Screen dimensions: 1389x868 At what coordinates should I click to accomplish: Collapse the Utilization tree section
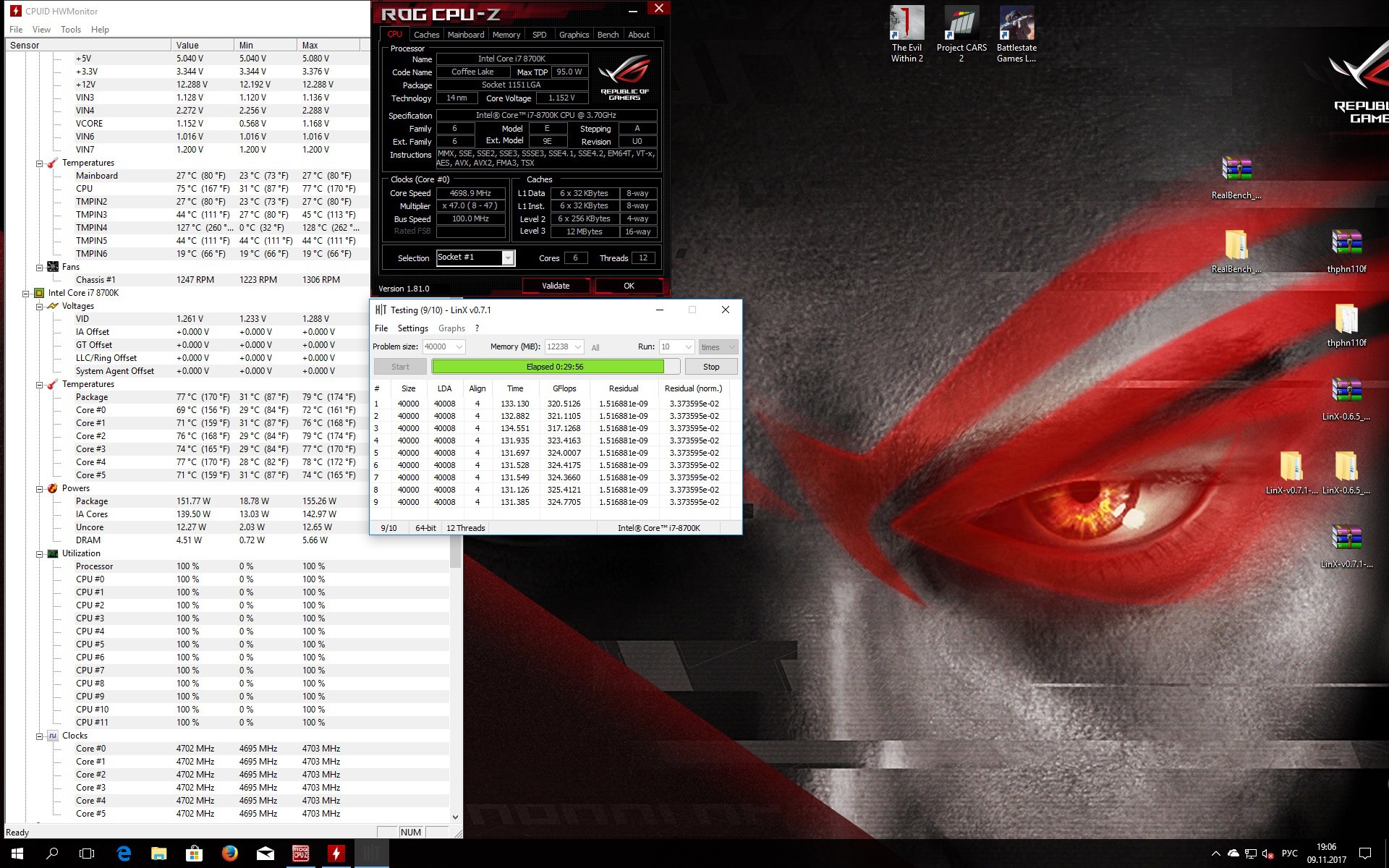[x=40, y=553]
